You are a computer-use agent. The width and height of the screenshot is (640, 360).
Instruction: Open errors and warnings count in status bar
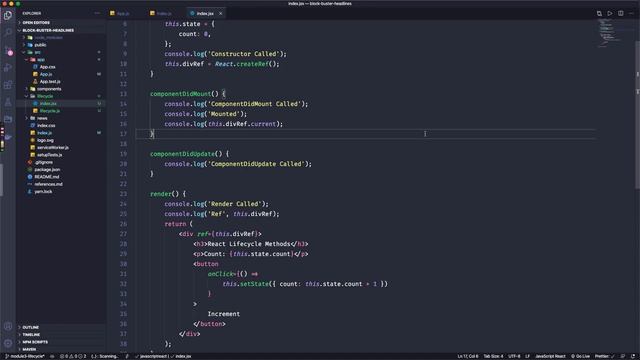click(73, 356)
